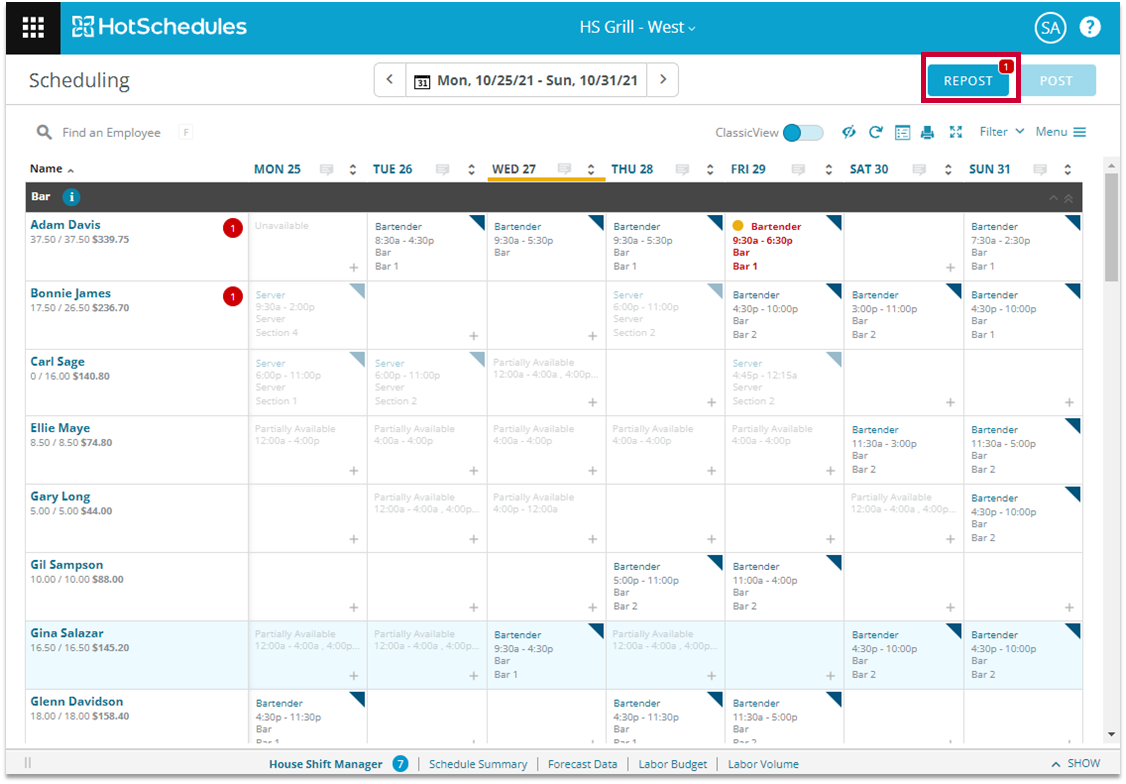The image size is (1126, 784).
Task: Open the hamburger Menu
Action: (1060, 132)
